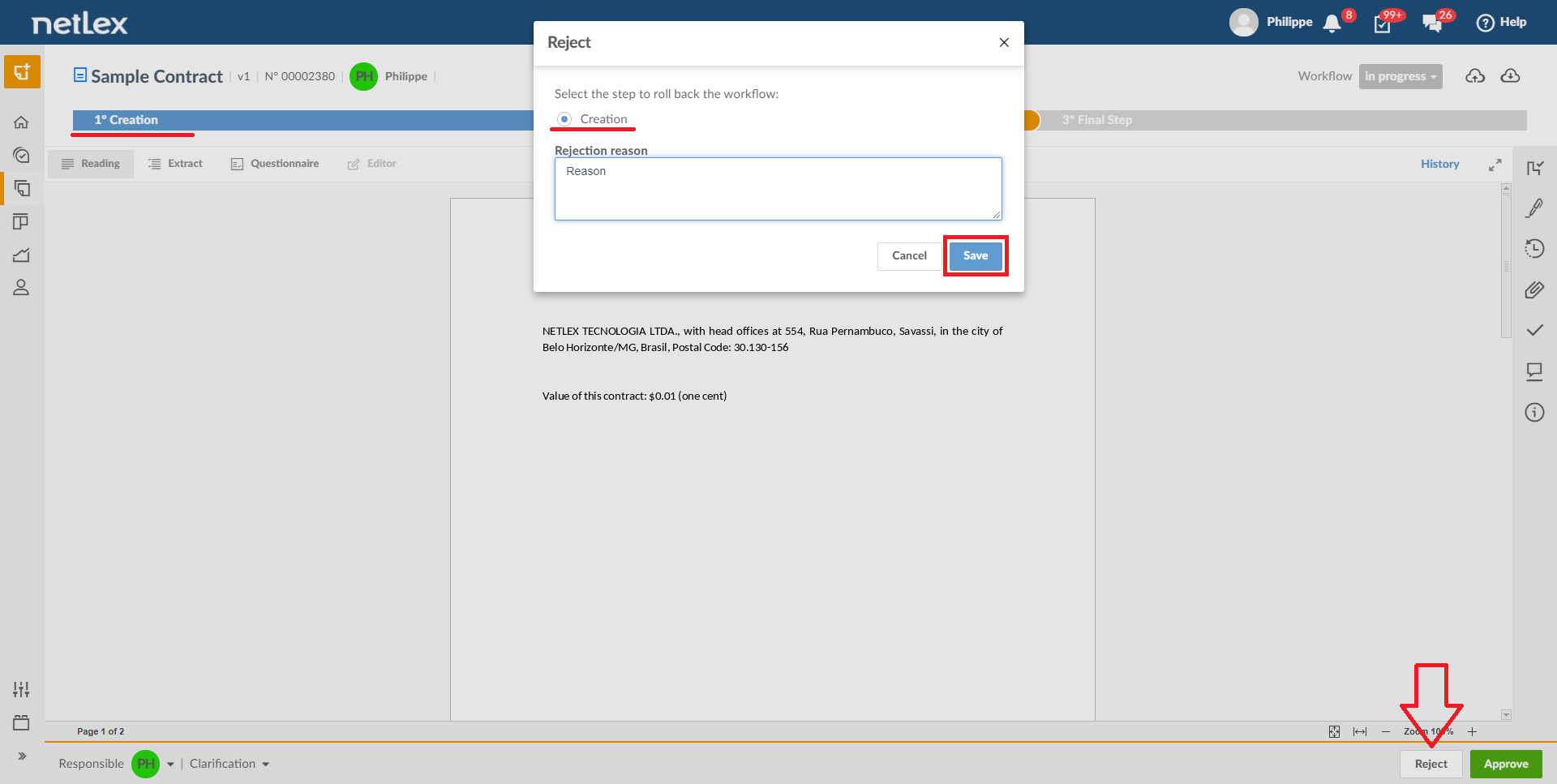Click the workflow flow icon in right panel
The height and width of the screenshot is (784, 1557).
point(1534,168)
